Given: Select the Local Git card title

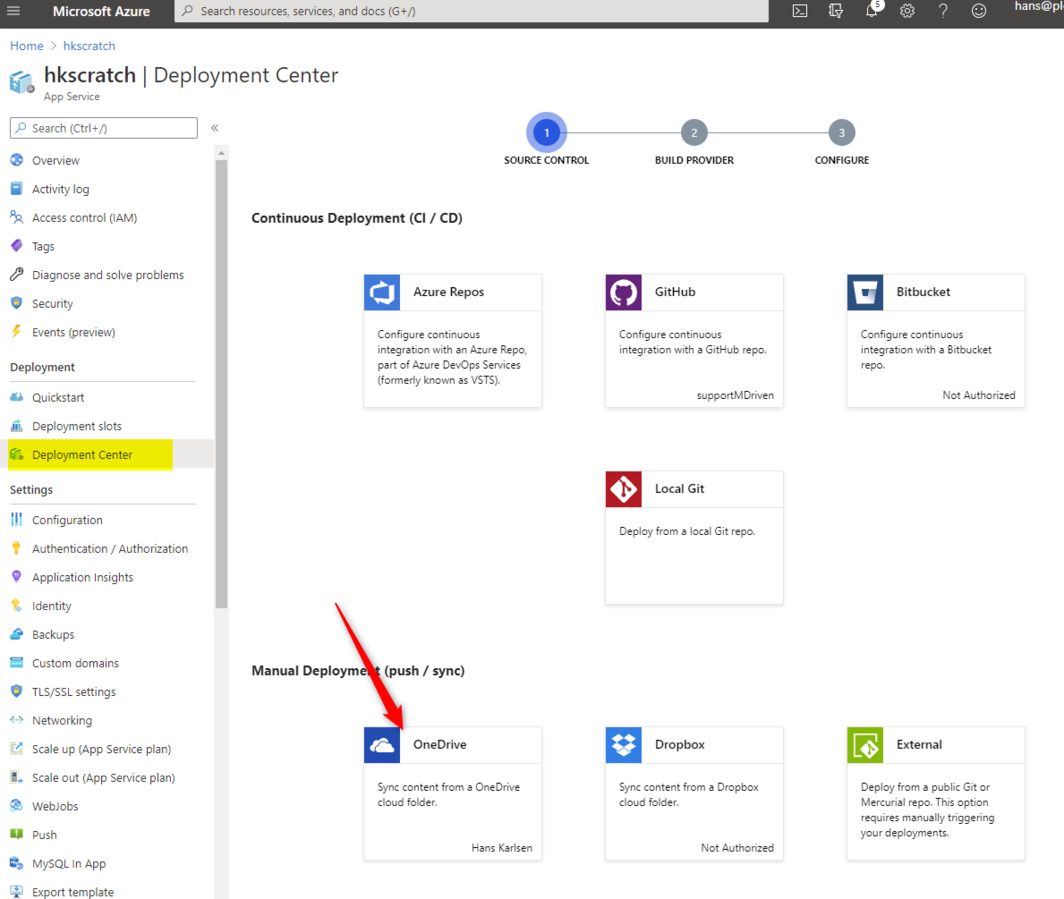Looking at the screenshot, I should click(679, 489).
